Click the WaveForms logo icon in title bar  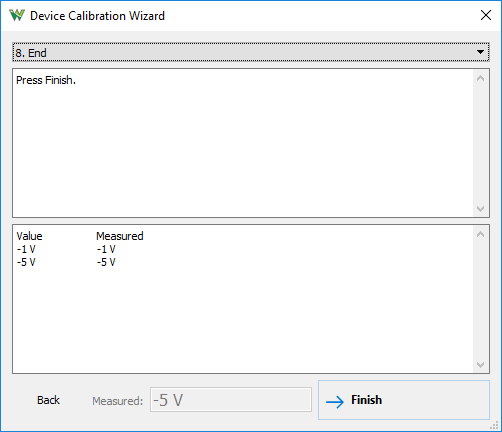coord(17,15)
